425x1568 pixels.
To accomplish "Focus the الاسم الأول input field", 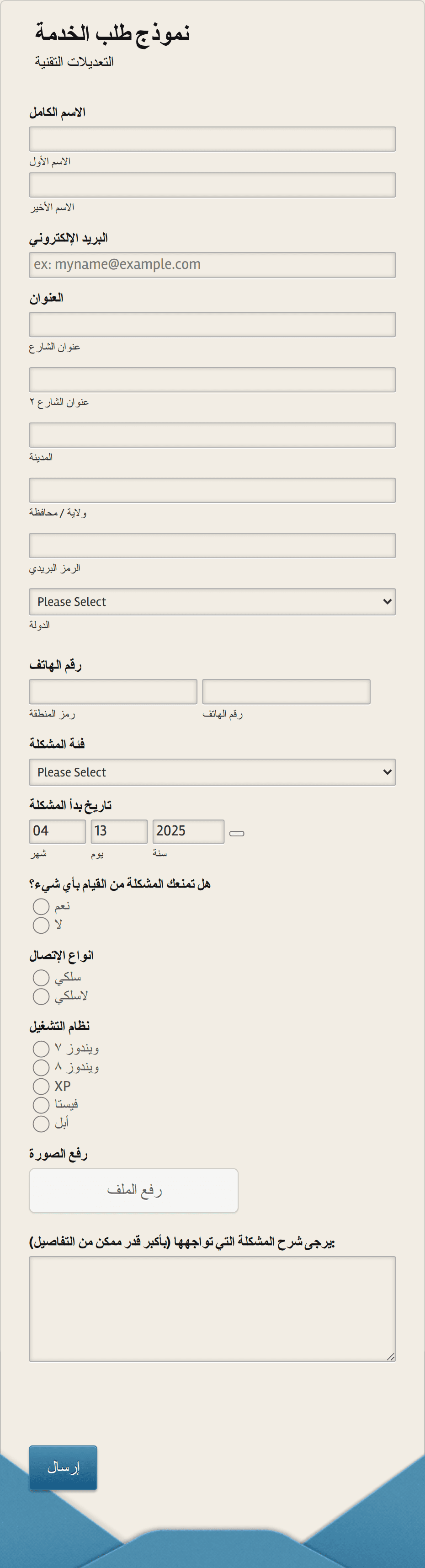I will [x=212, y=139].
